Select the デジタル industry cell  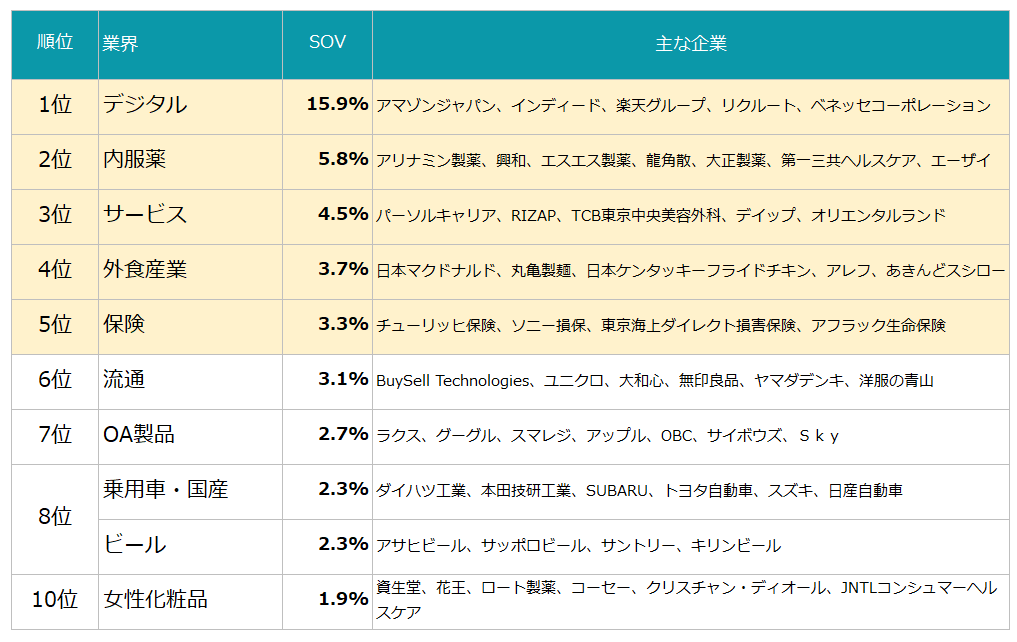145,105
